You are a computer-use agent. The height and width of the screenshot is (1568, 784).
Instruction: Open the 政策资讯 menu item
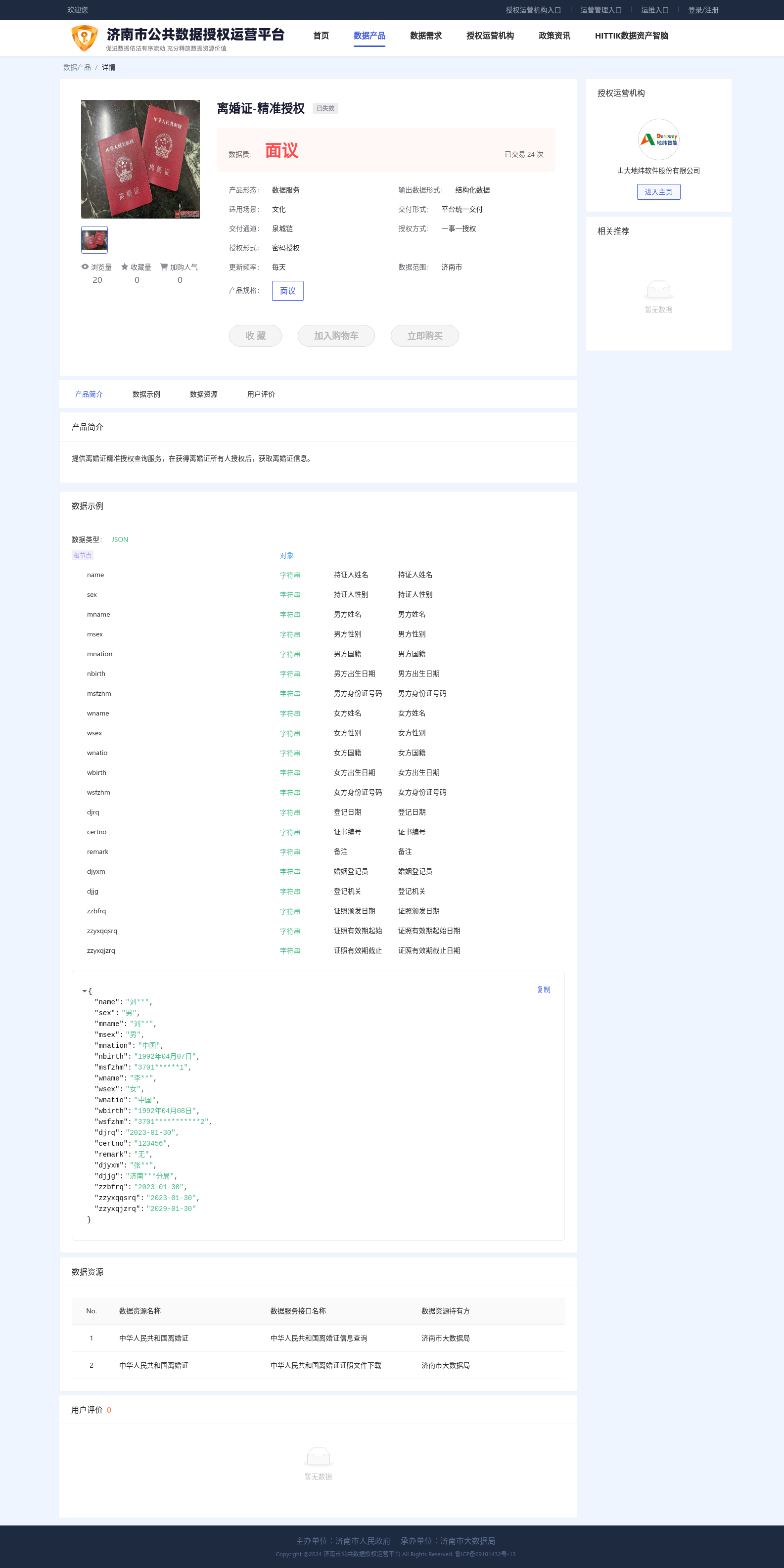(554, 36)
